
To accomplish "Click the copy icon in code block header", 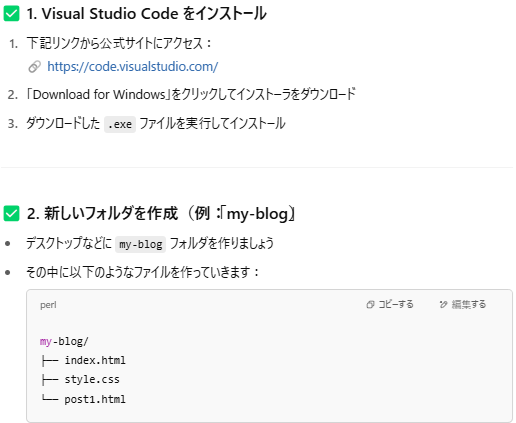I will [370, 305].
